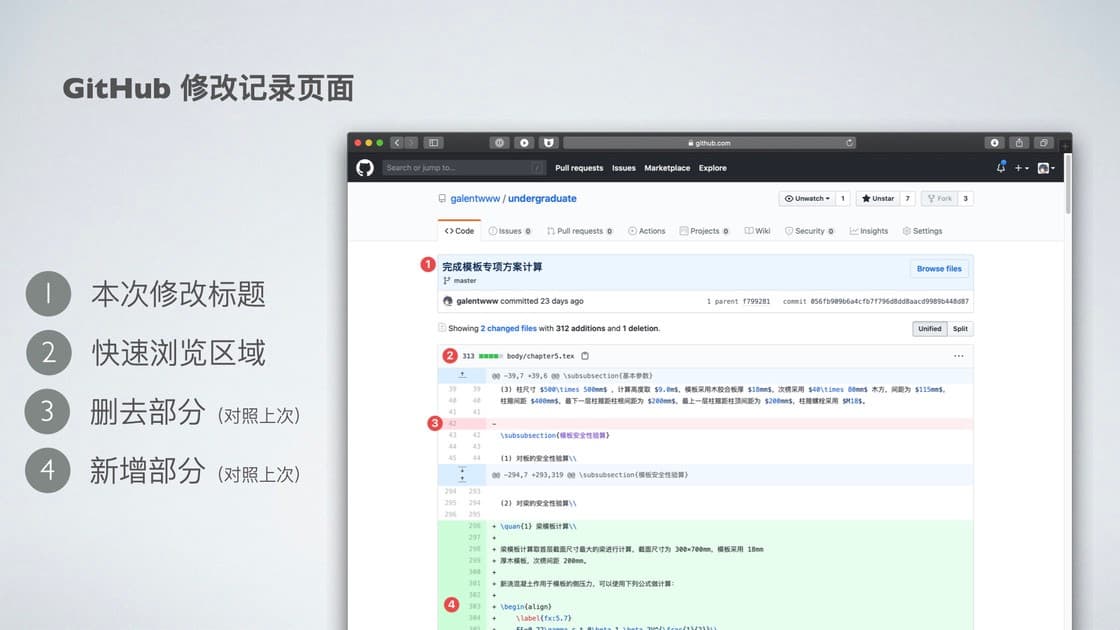
Task: Open the notifications bell
Action: [1001, 168]
